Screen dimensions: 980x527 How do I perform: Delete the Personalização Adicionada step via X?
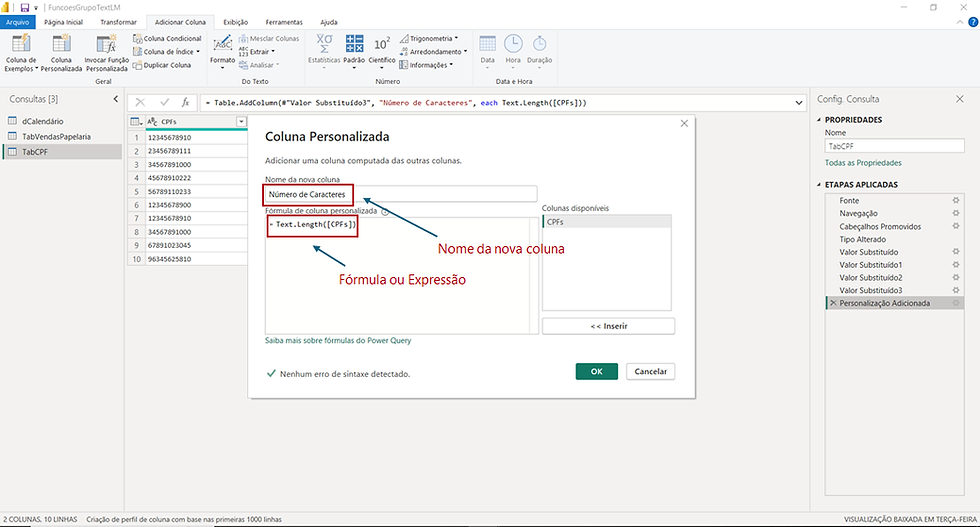(832, 303)
